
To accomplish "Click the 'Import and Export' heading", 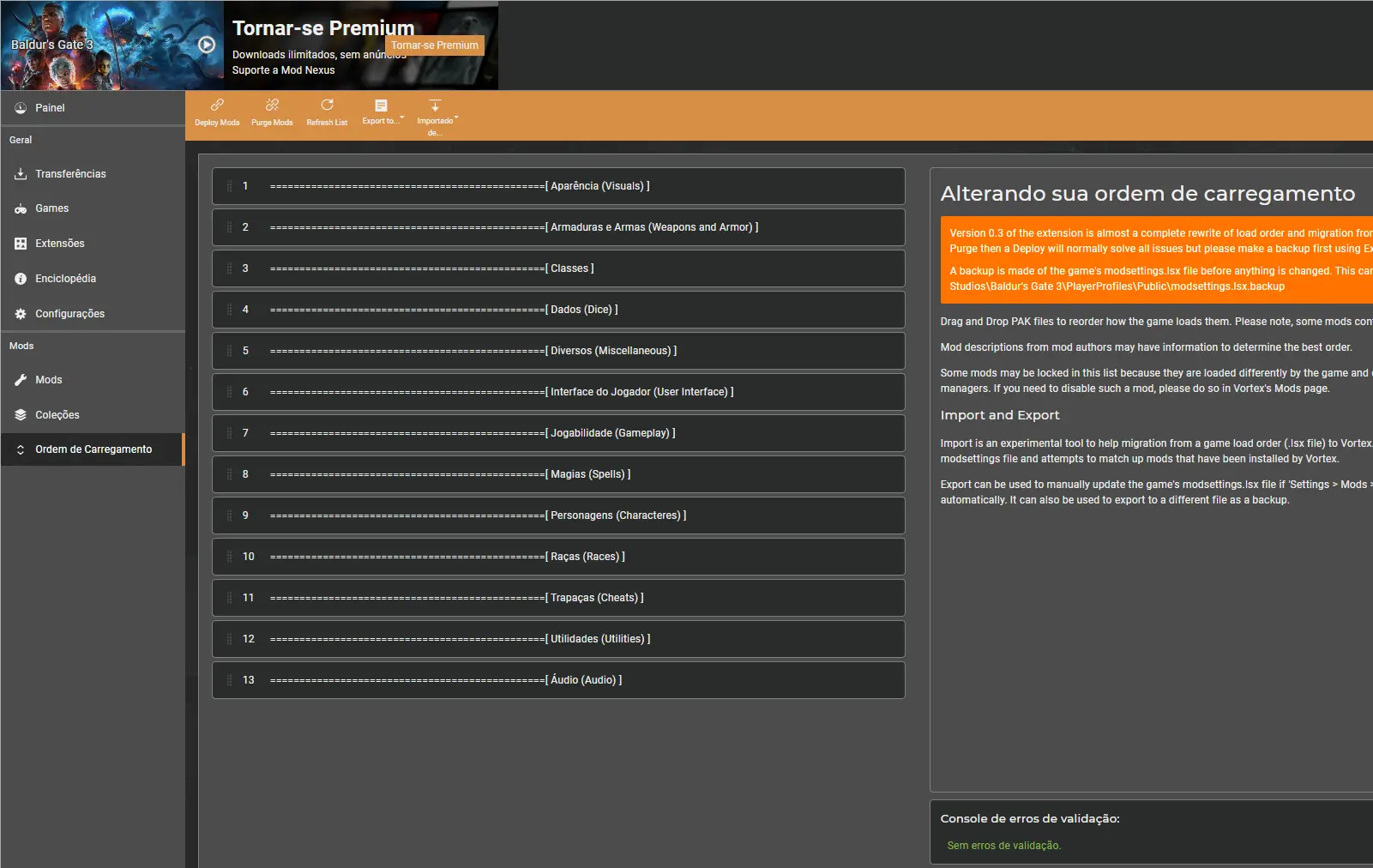I will [x=1000, y=415].
